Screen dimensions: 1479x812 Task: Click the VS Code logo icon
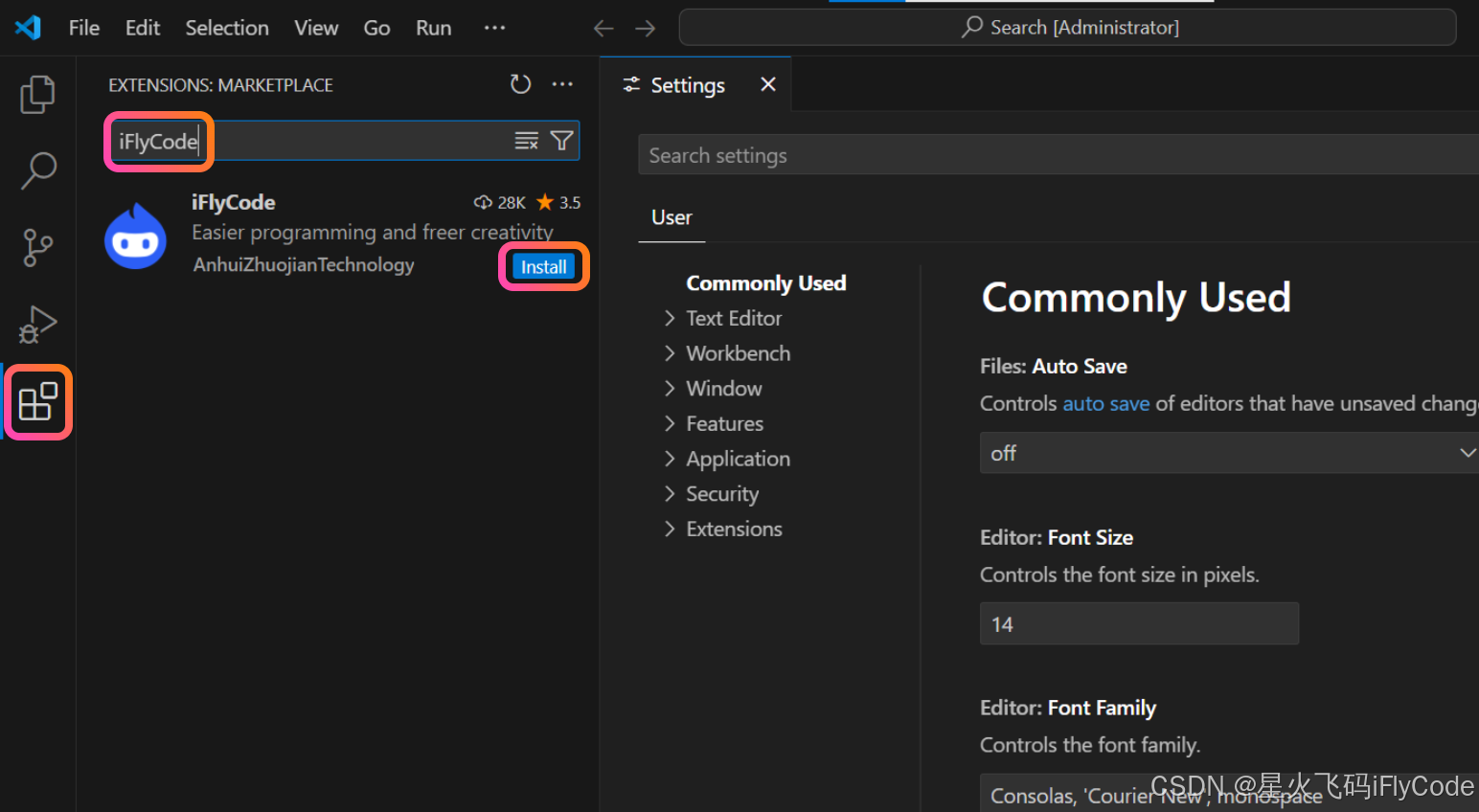[x=28, y=28]
